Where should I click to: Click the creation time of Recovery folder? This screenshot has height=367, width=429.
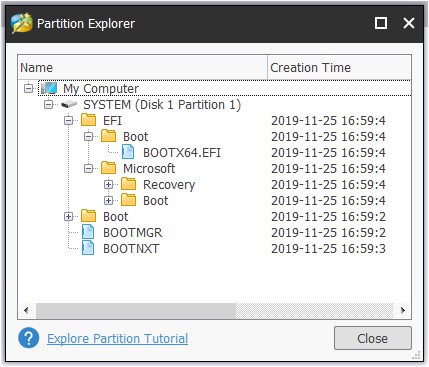pos(328,184)
